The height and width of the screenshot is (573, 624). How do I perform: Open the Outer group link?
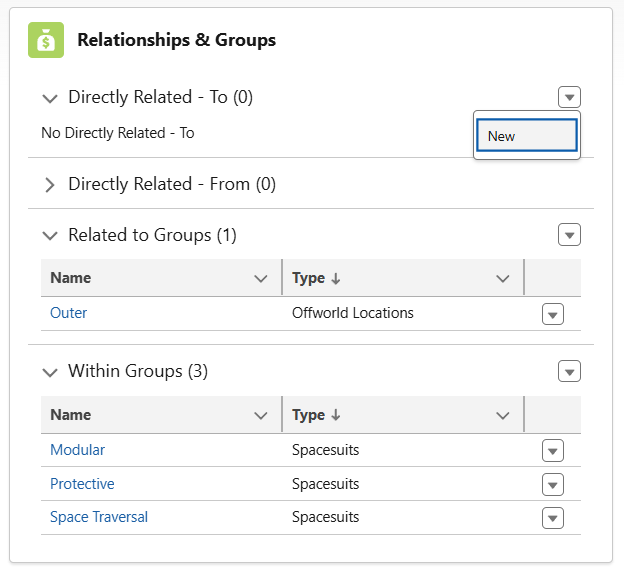pos(68,313)
